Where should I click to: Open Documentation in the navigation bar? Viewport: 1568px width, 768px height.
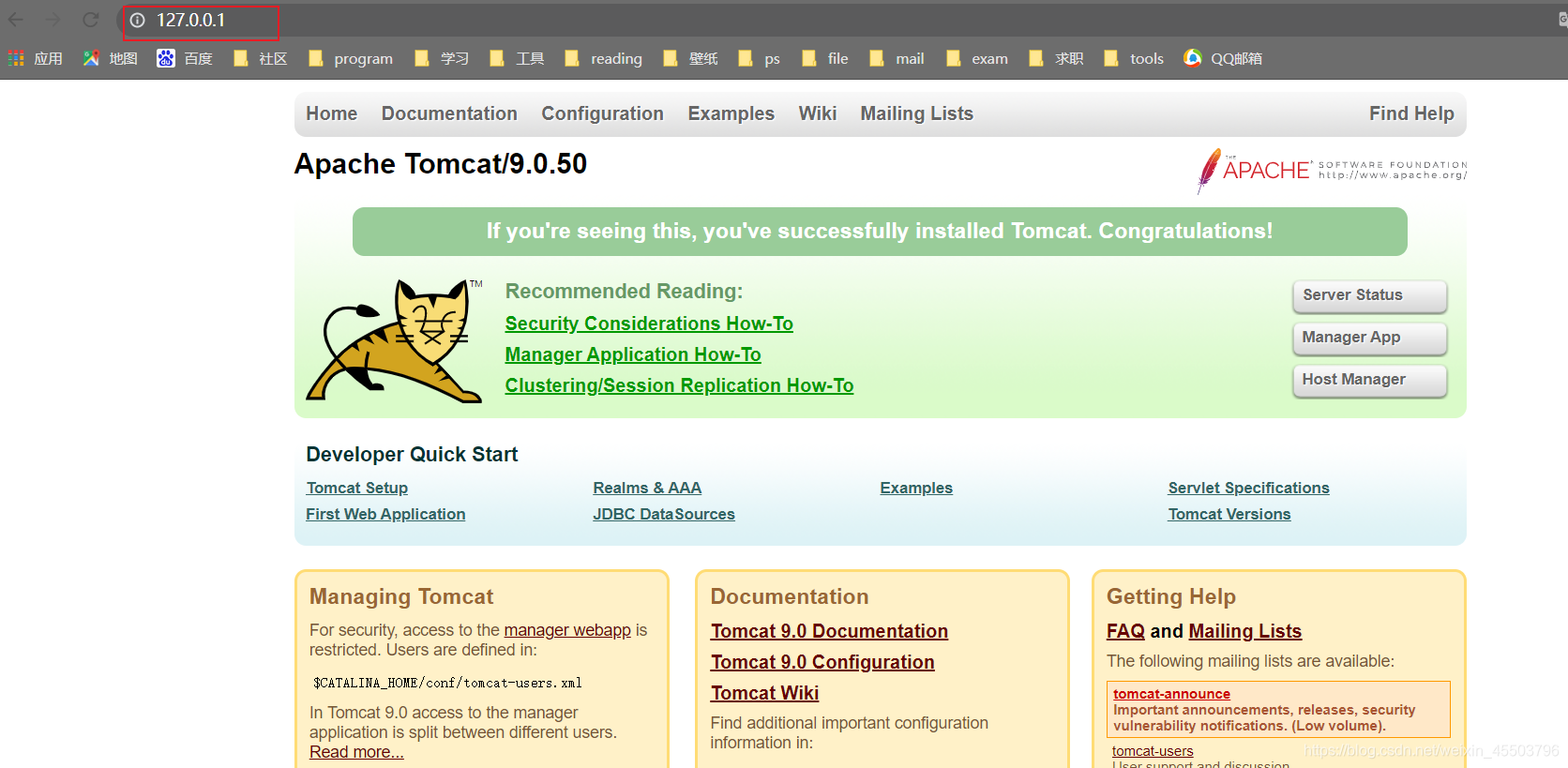pyautogui.click(x=449, y=113)
